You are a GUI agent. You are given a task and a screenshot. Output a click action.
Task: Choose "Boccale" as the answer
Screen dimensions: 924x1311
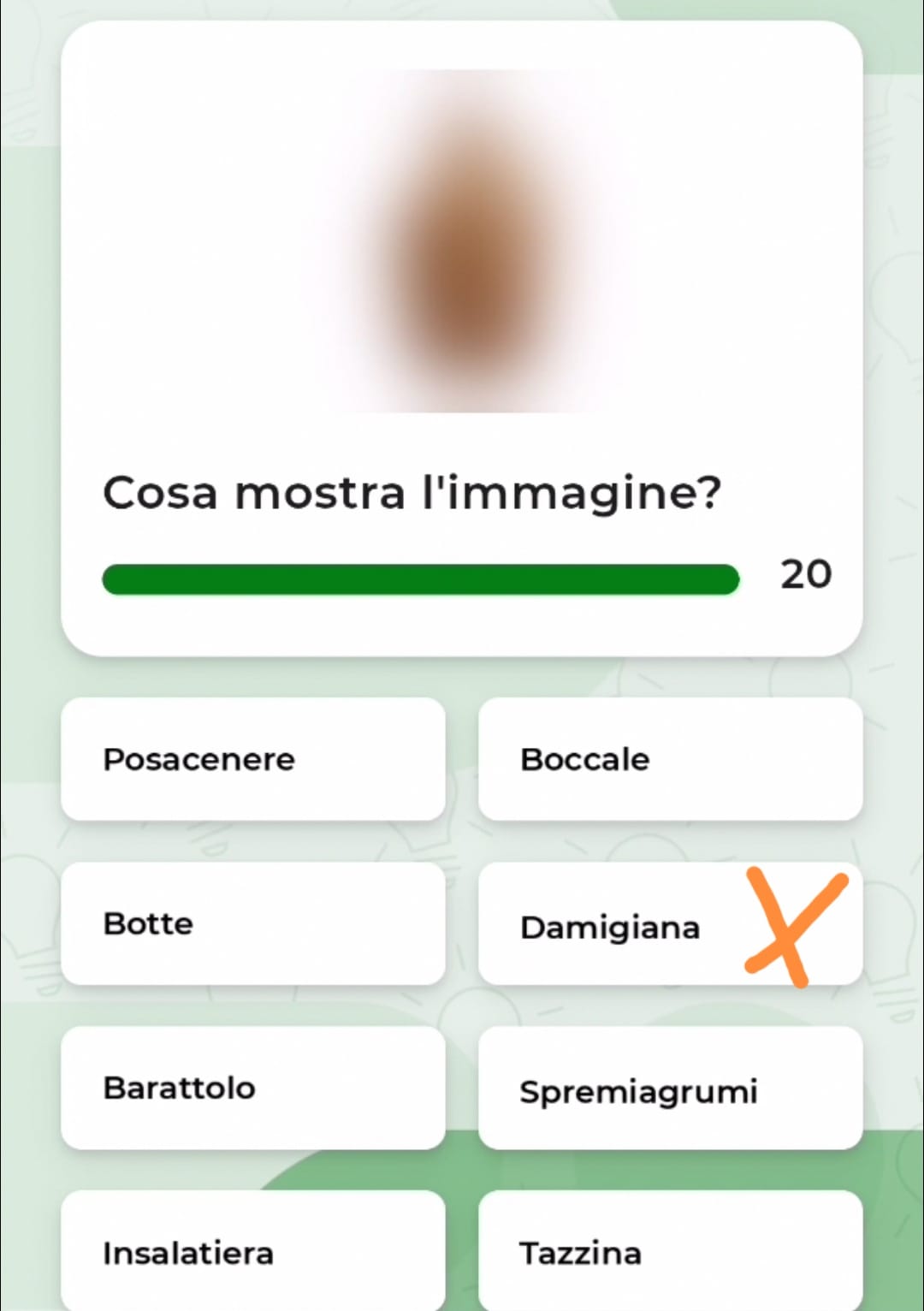tap(669, 759)
